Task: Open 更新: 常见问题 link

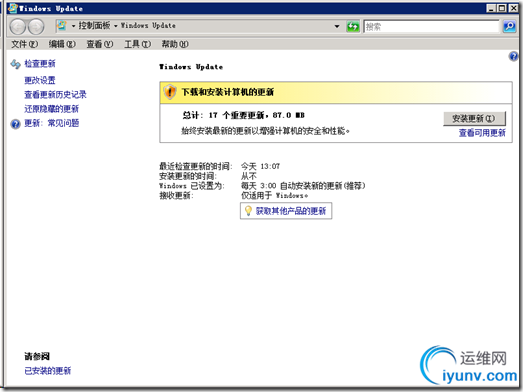Action: coord(52,123)
